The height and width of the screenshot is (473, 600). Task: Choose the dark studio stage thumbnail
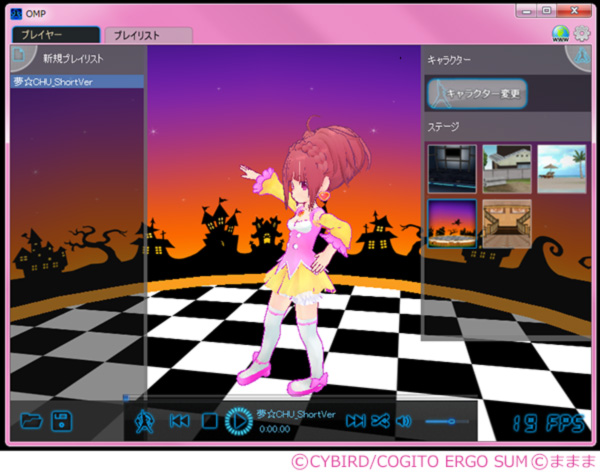point(451,166)
